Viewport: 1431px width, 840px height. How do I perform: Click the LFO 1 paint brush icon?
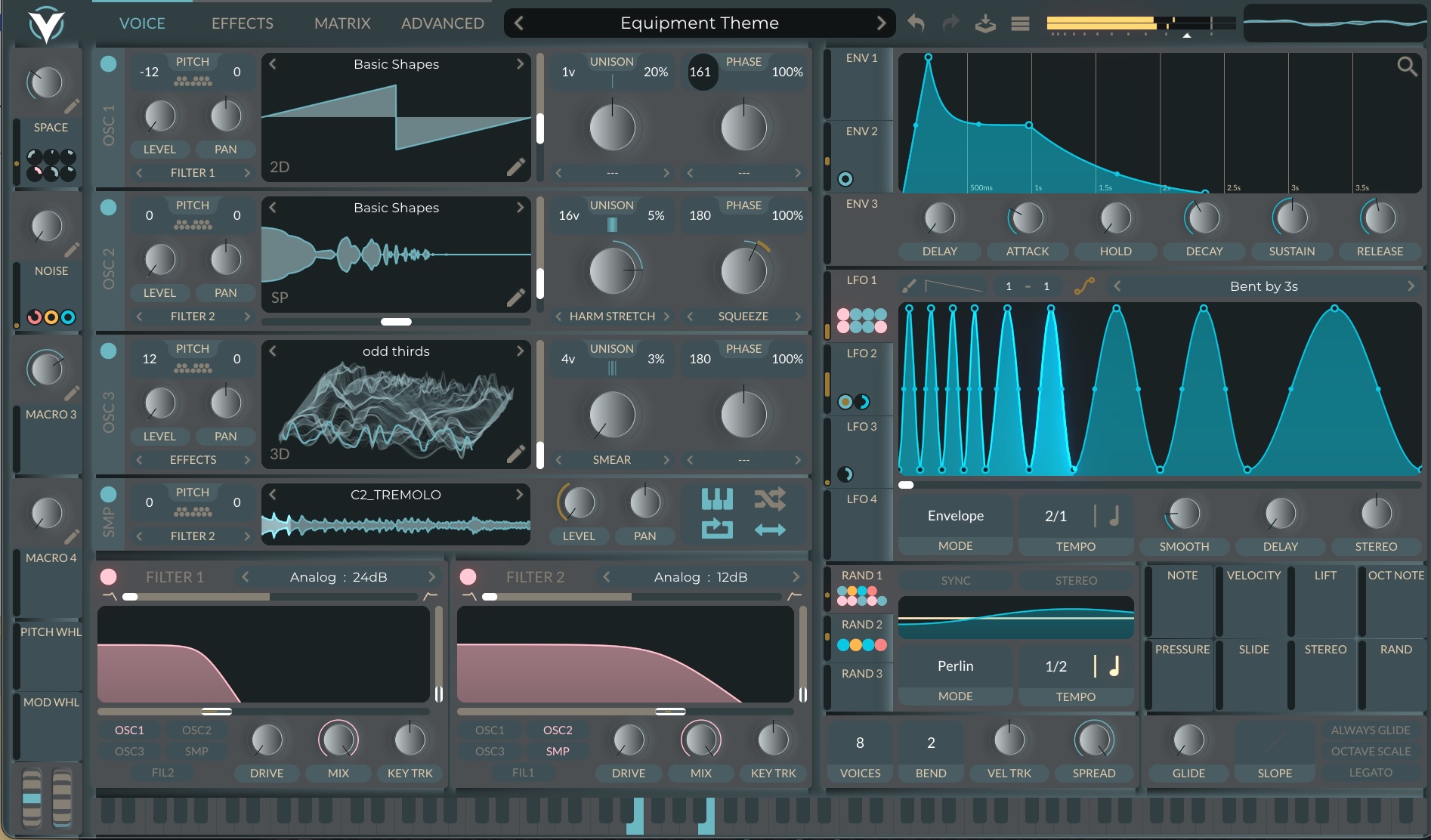[909, 286]
